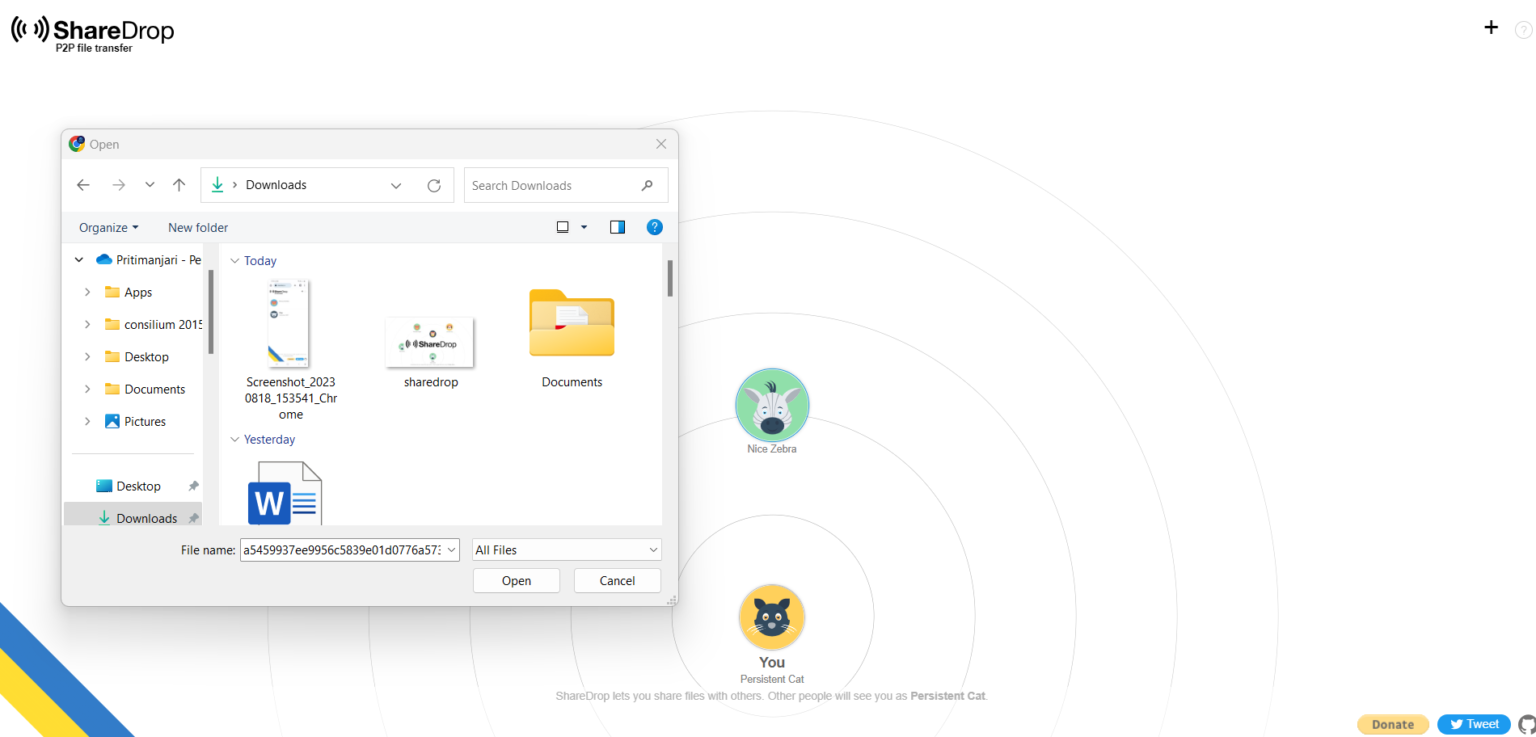
Task: Click the GitHub icon in the corner
Action: pyautogui.click(x=1528, y=723)
